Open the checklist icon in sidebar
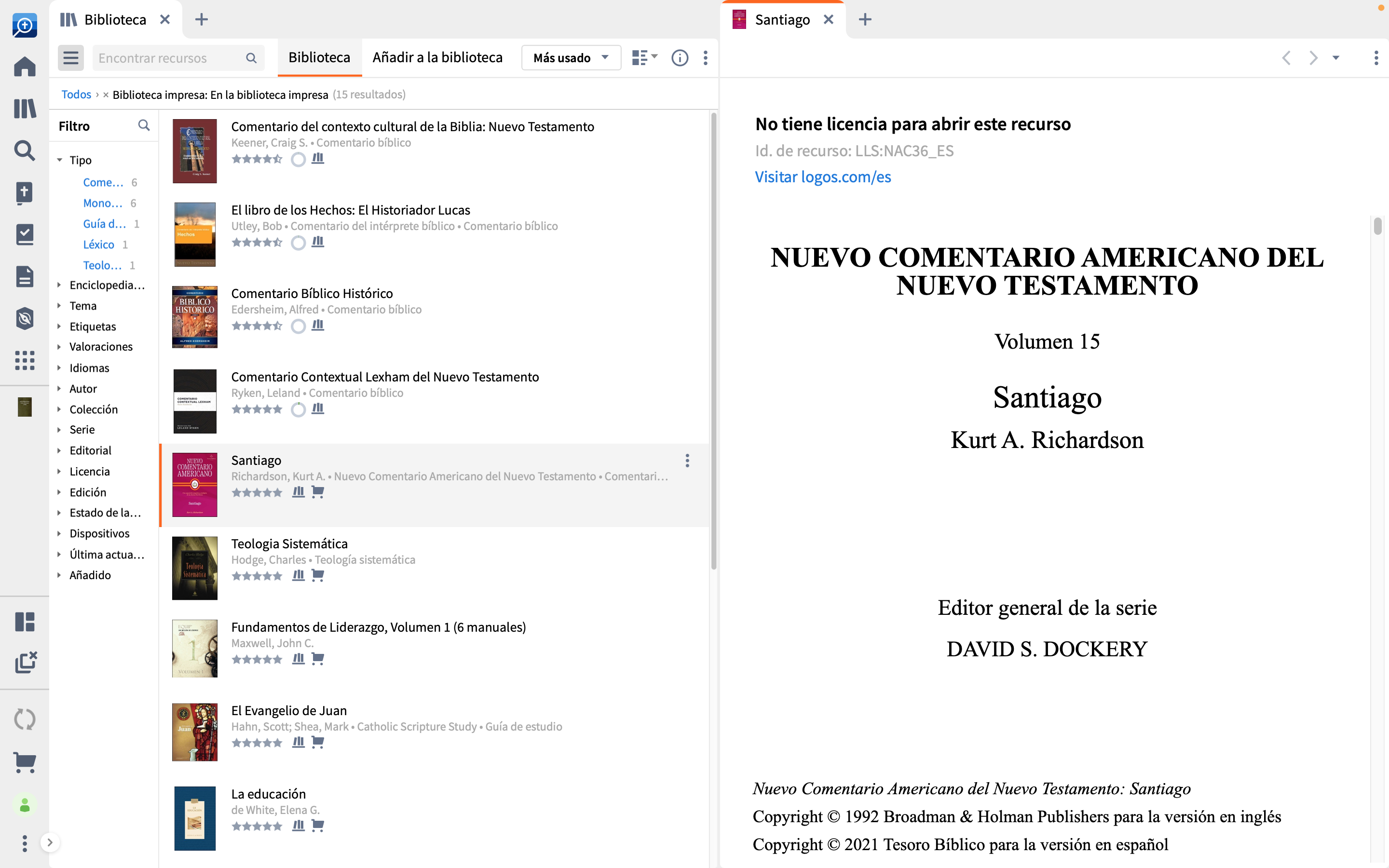Screen dimensions: 1389x868 pyautogui.click(x=25, y=235)
